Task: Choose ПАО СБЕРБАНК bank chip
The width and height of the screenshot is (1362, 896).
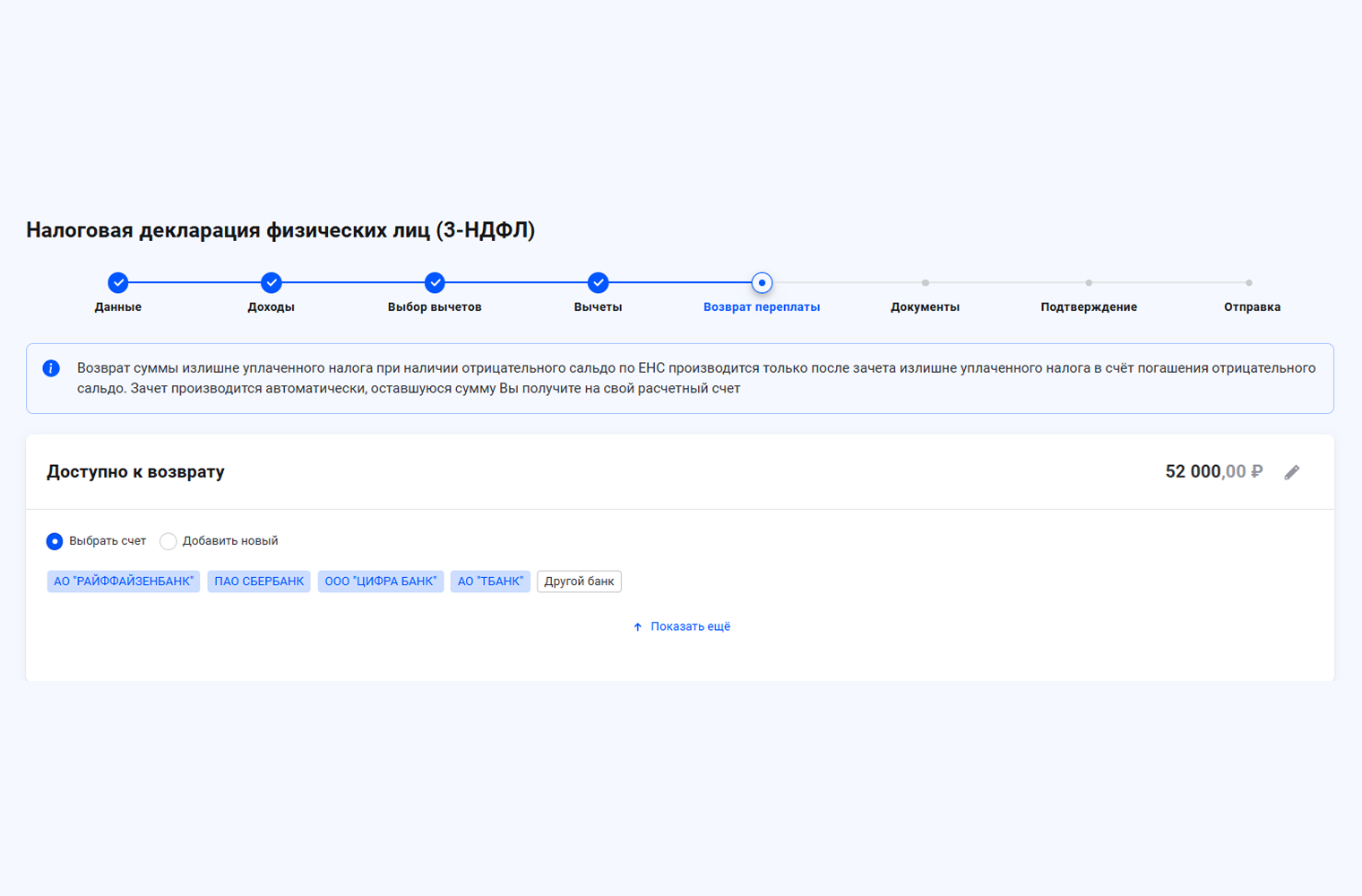Action: pos(259,582)
